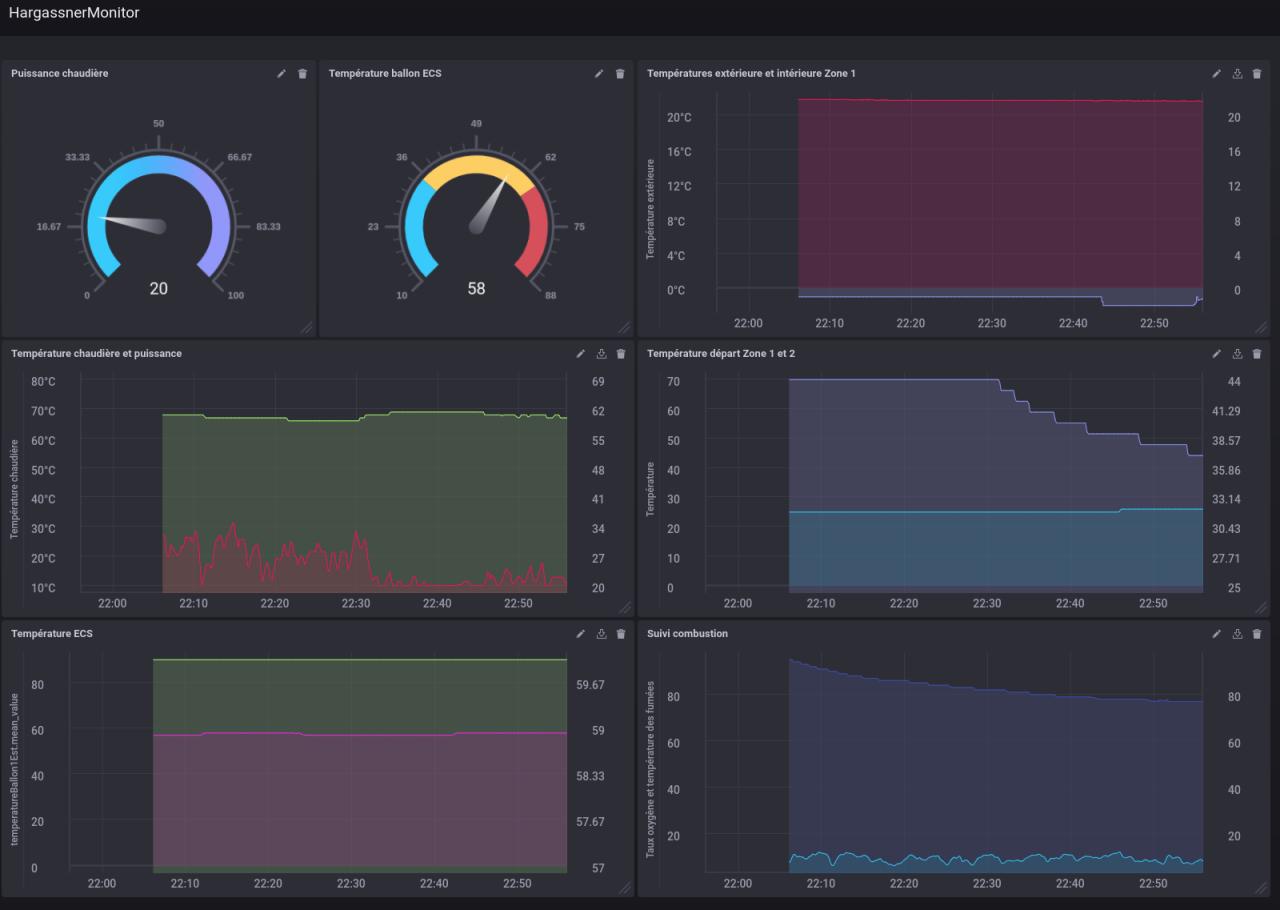
Task: Click resize handle of Température chaudière et puissance panel
Action: pos(625,607)
